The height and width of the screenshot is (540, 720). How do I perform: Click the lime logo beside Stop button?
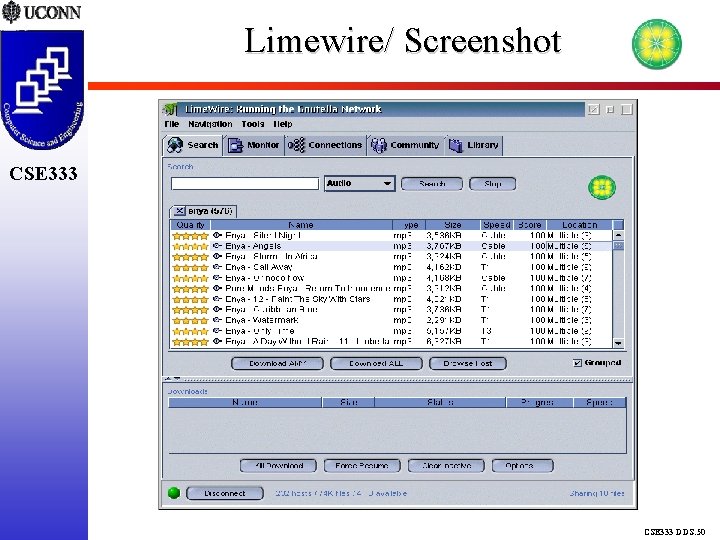click(602, 187)
